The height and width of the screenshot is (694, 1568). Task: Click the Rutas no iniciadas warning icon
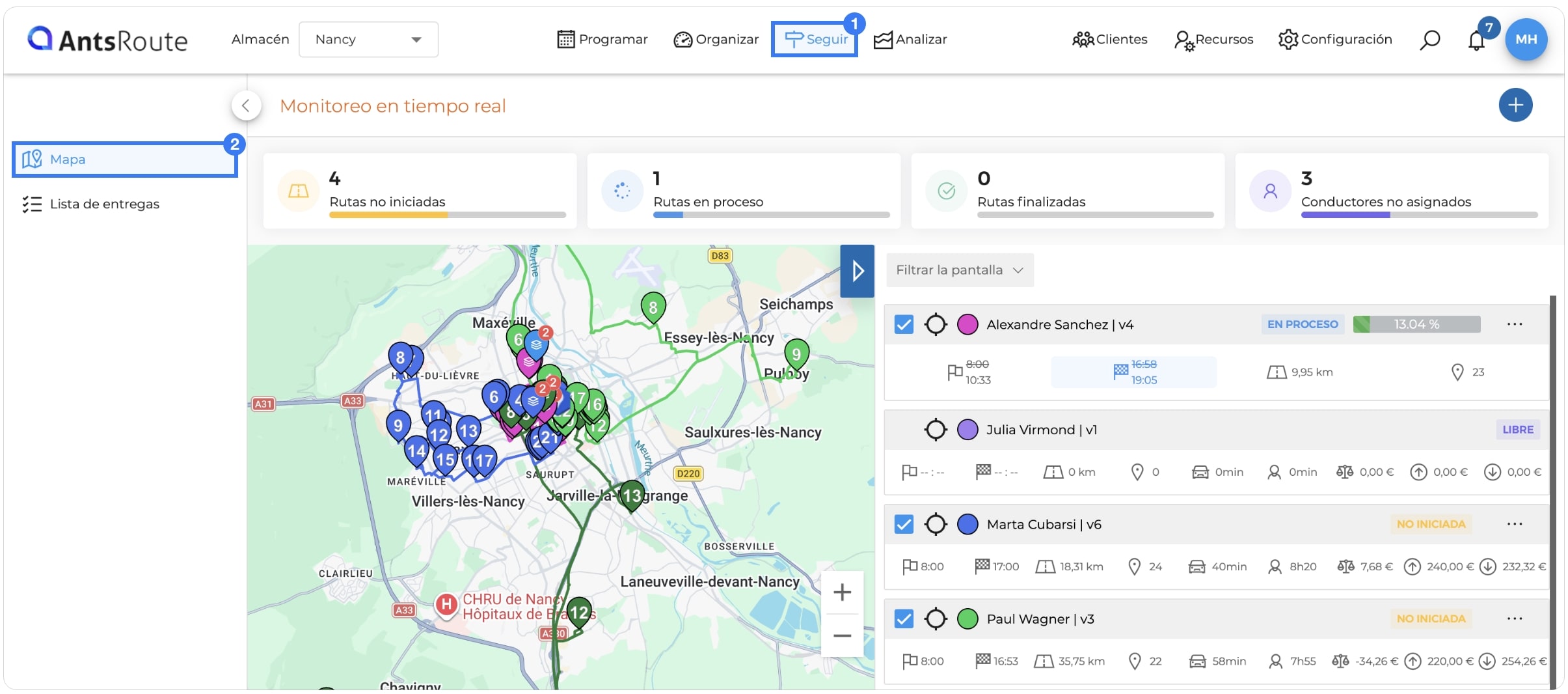pyautogui.click(x=298, y=191)
